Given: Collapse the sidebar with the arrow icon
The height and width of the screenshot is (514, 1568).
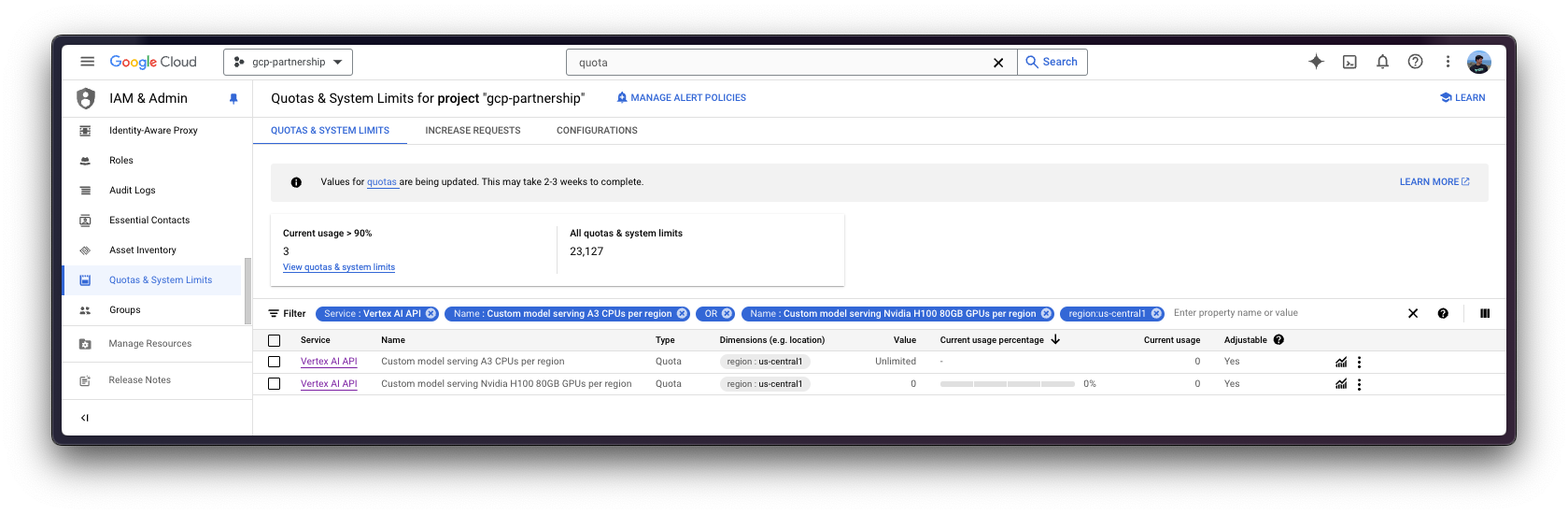Looking at the screenshot, I should 85,418.
